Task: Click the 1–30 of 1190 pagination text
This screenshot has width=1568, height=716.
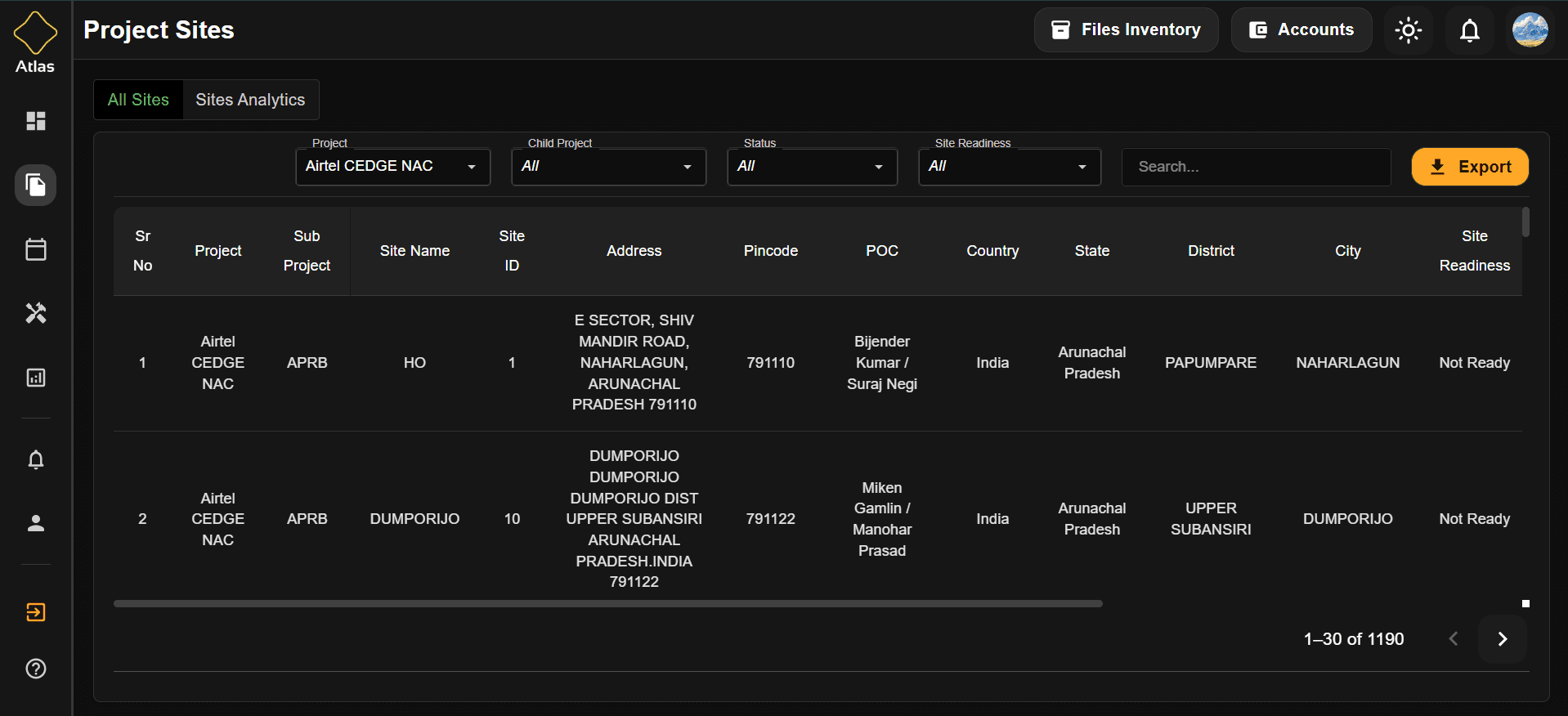Action: click(1353, 639)
